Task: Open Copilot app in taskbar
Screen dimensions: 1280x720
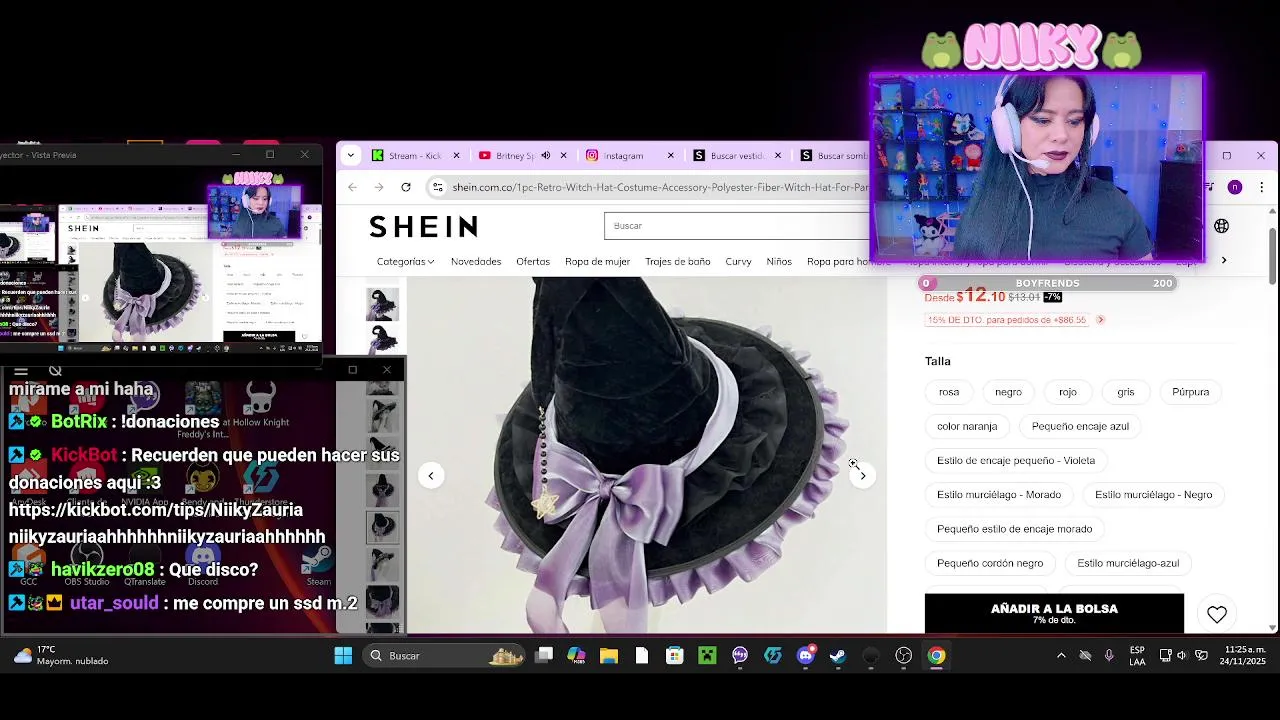Action: point(576,656)
